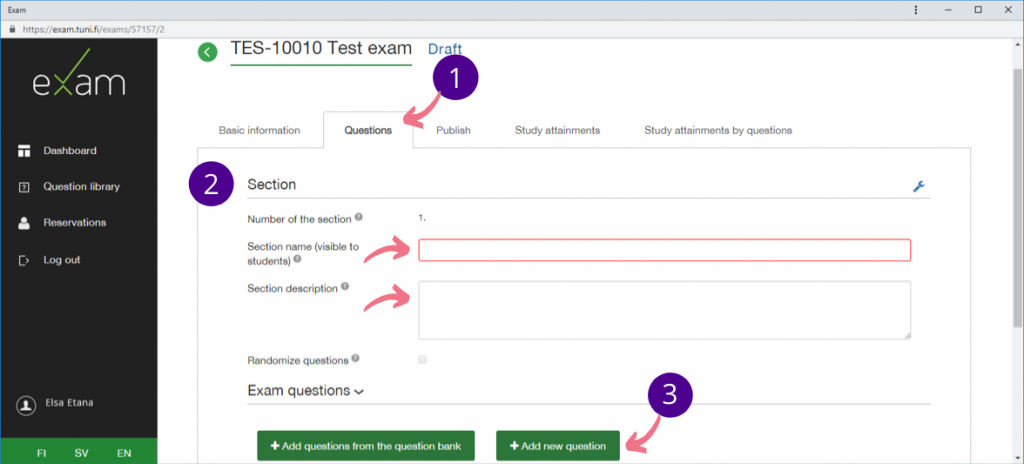Enable the Randomize questions checkbox
Viewport: 1024px width, 464px height.
tap(422, 359)
